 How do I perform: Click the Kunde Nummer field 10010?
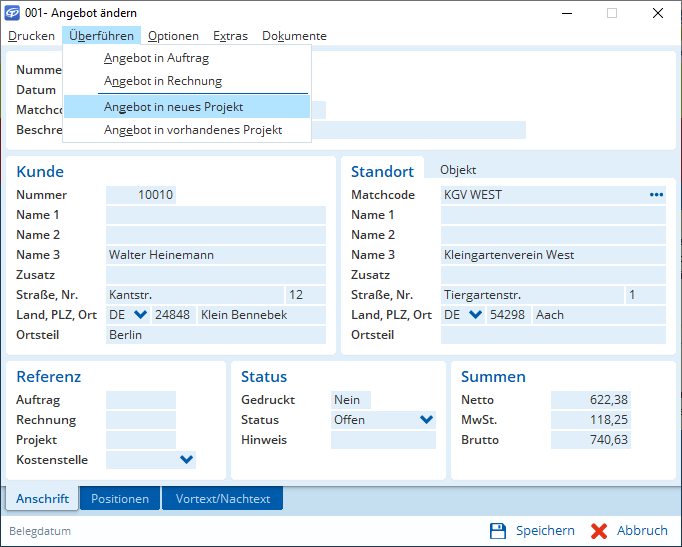141,195
